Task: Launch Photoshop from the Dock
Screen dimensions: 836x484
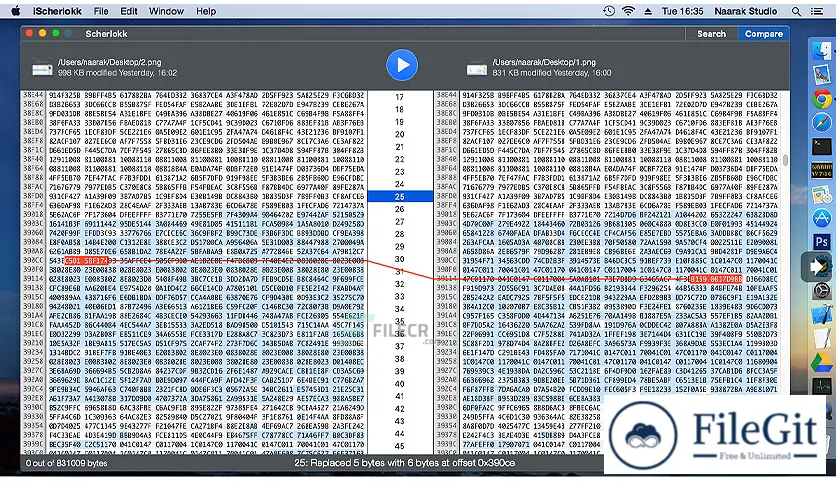Action: click(822, 242)
